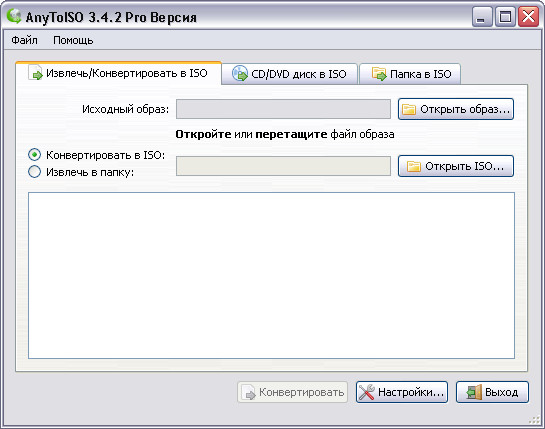Click Открыть образ... button

pyautogui.click(x=456, y=109)
